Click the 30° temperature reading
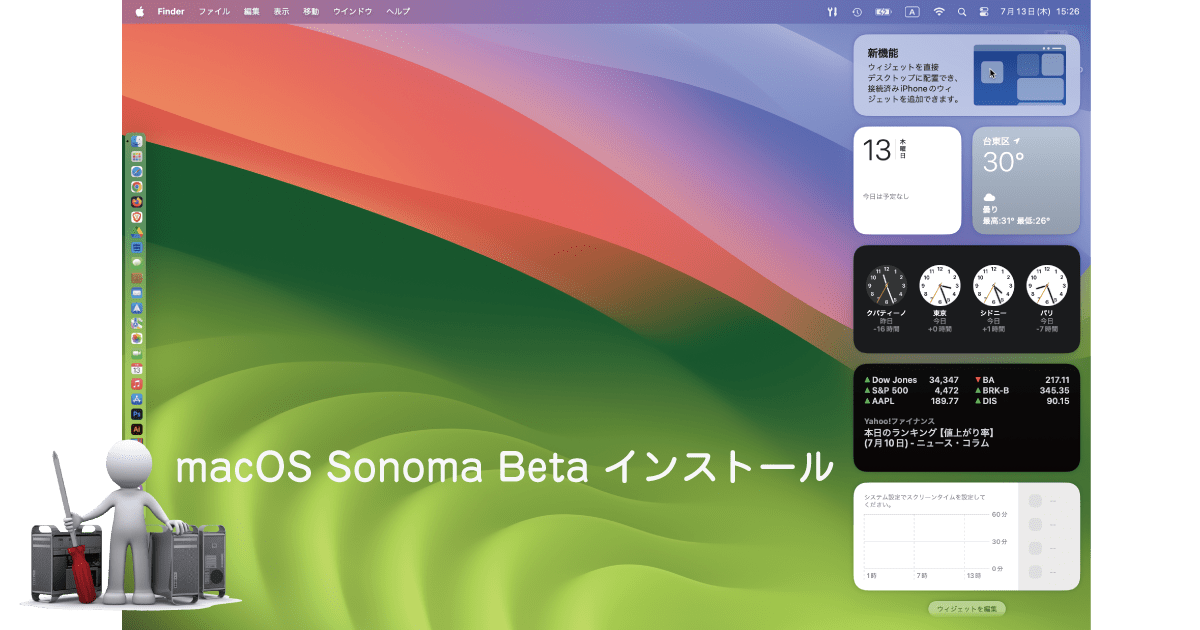1200x630 pixels. 1003,162
